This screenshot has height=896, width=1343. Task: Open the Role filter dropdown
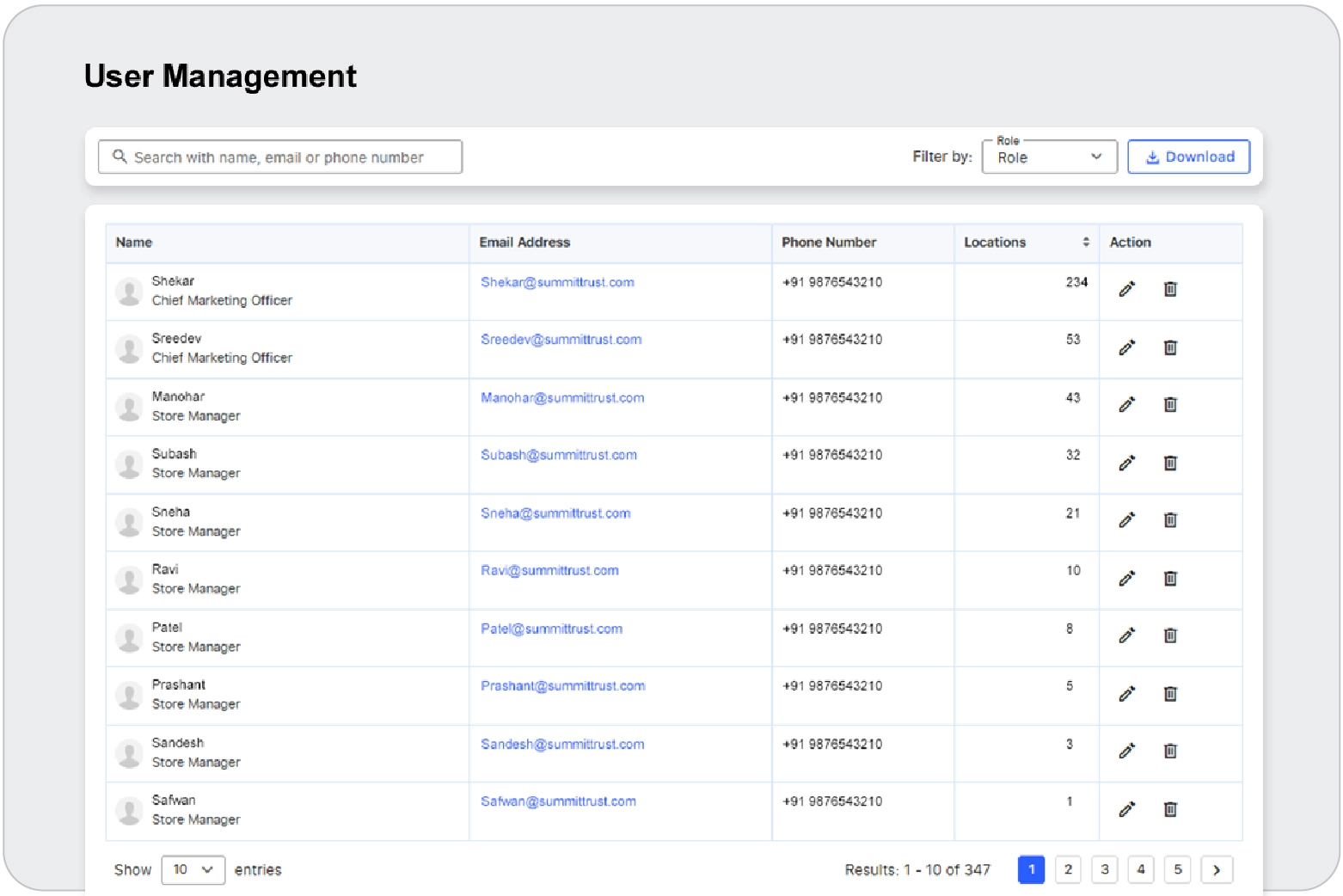pos(1049,157)
